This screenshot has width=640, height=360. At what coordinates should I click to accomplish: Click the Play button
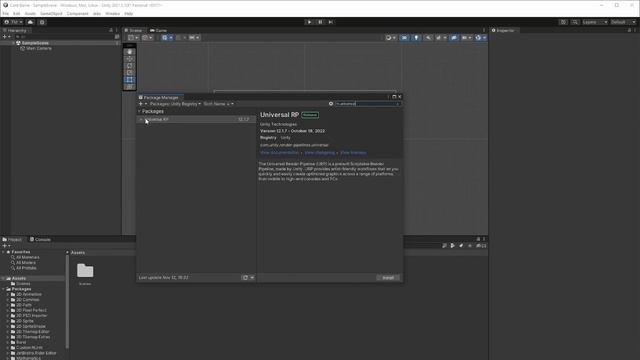pyautogui.click(x=309, y=22)
